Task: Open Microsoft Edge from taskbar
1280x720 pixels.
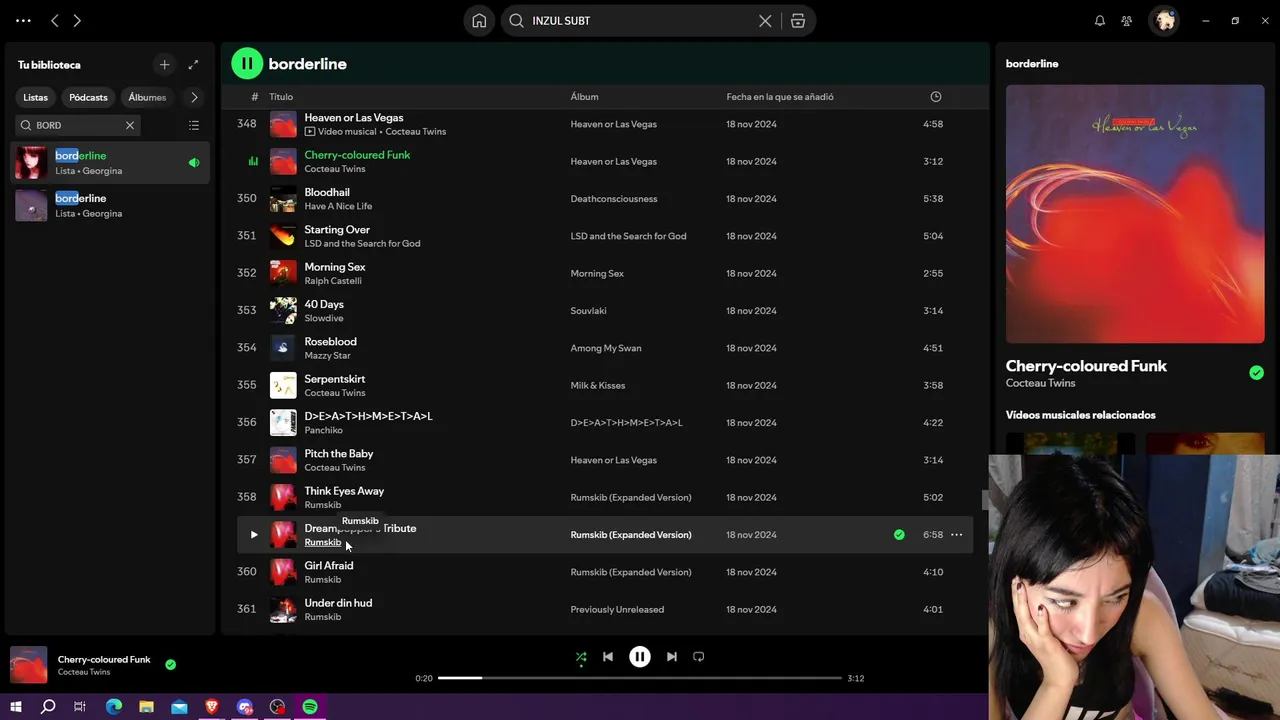Action: coord(114,707)
